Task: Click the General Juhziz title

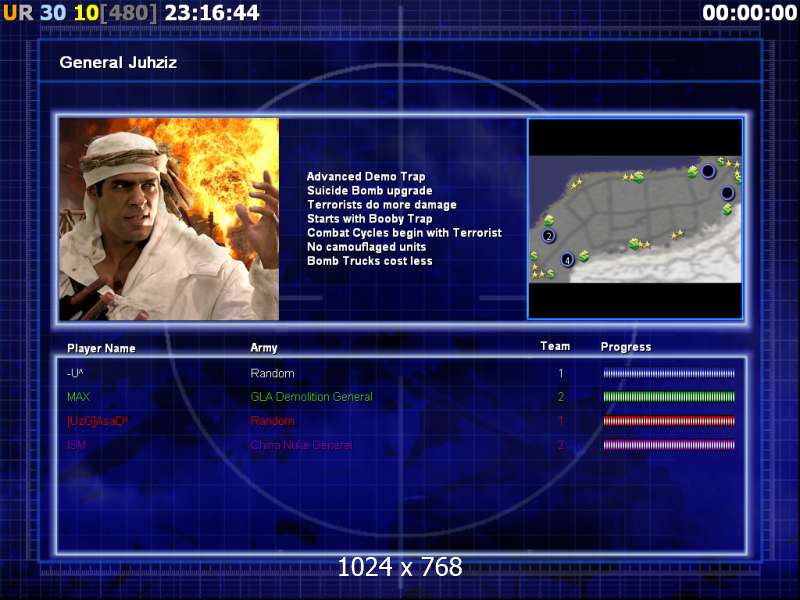Action: click(118, 63)
